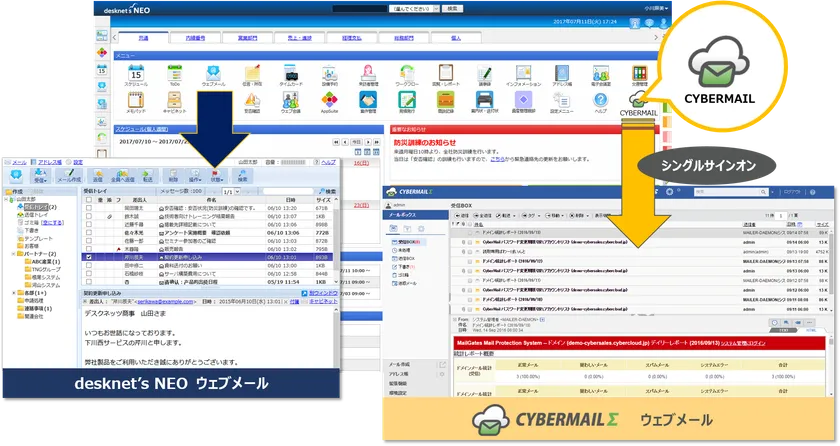This screenshot has height=446, width=840.
Task: Open the Status flag dropdown in NEO webmail toolbar
Action: (x=216, y=176)
